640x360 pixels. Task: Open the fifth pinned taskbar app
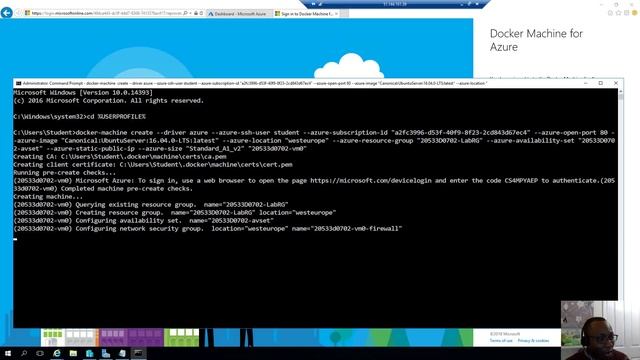pos(122,353)
